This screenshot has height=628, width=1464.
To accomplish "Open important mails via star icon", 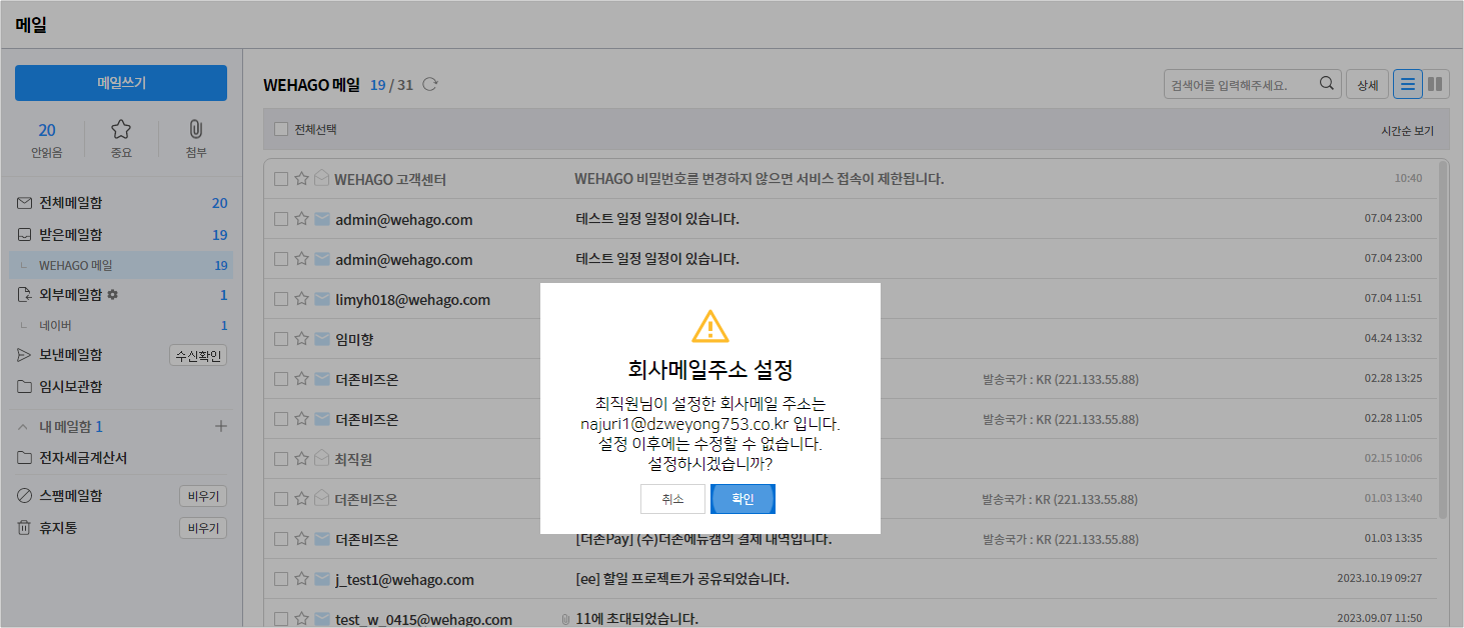I will (x=121, y=130).
